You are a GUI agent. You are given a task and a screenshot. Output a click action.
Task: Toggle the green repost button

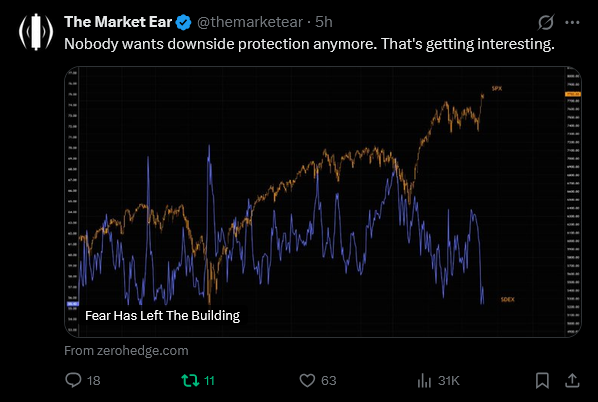tap(190, 380)
